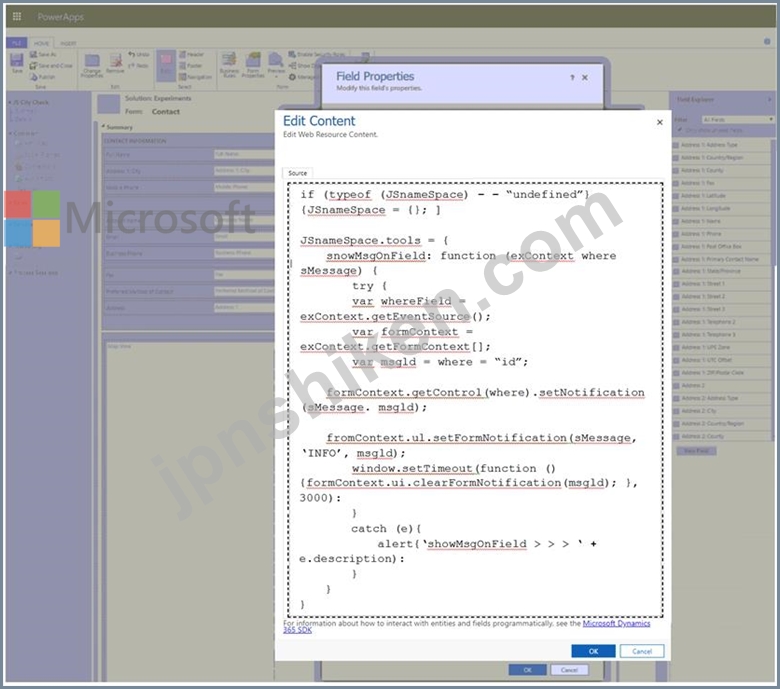Click the Save icon in the ribbon
Image resolution: width=780 pixels, height=689 pixels.
click(x=17, y=63)
